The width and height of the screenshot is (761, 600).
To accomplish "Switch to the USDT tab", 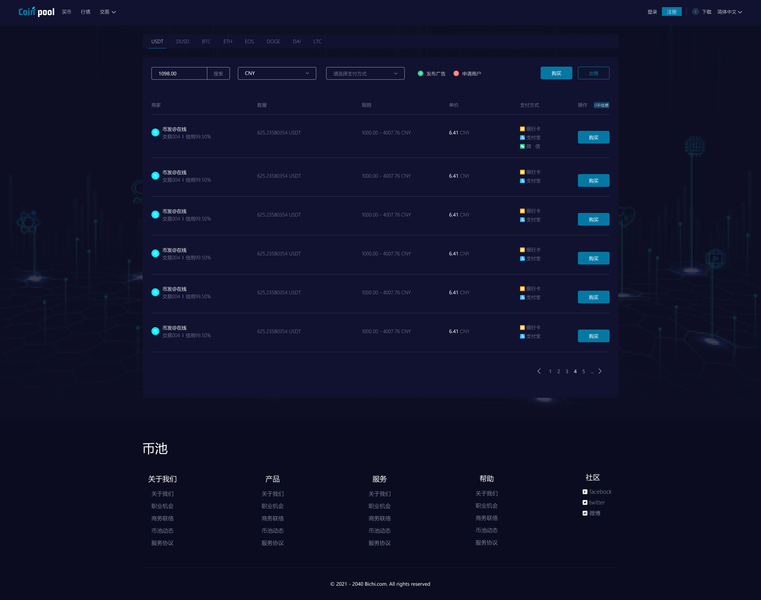I will pyautogui.click(x=157, y=41).
